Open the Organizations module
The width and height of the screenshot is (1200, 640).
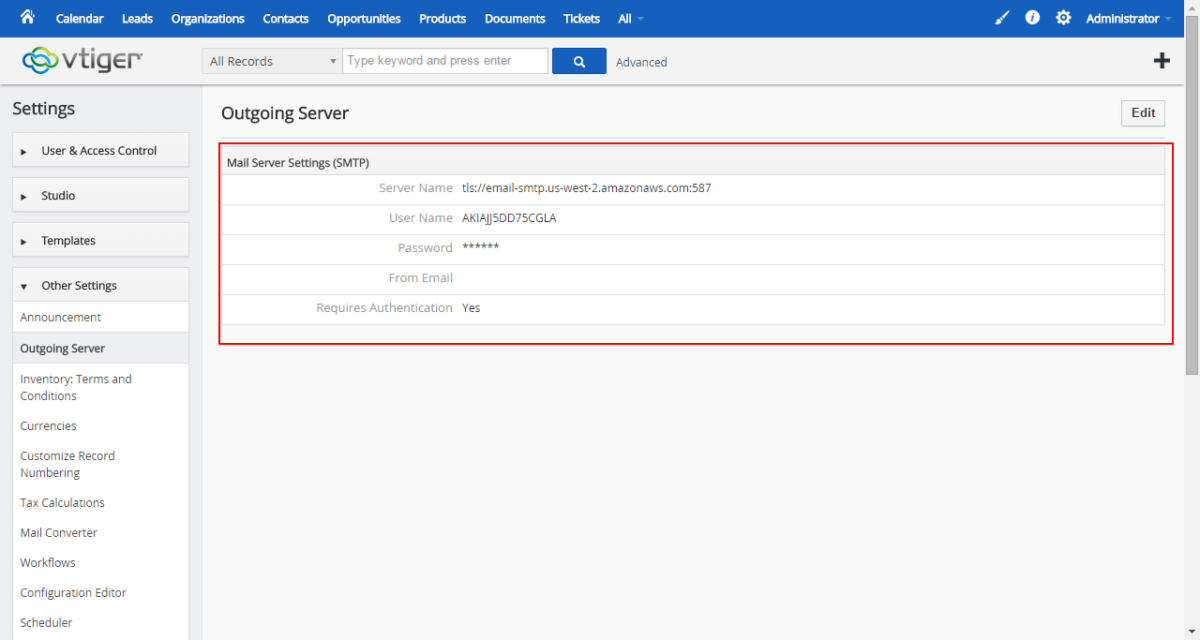[x=208, y=18]
